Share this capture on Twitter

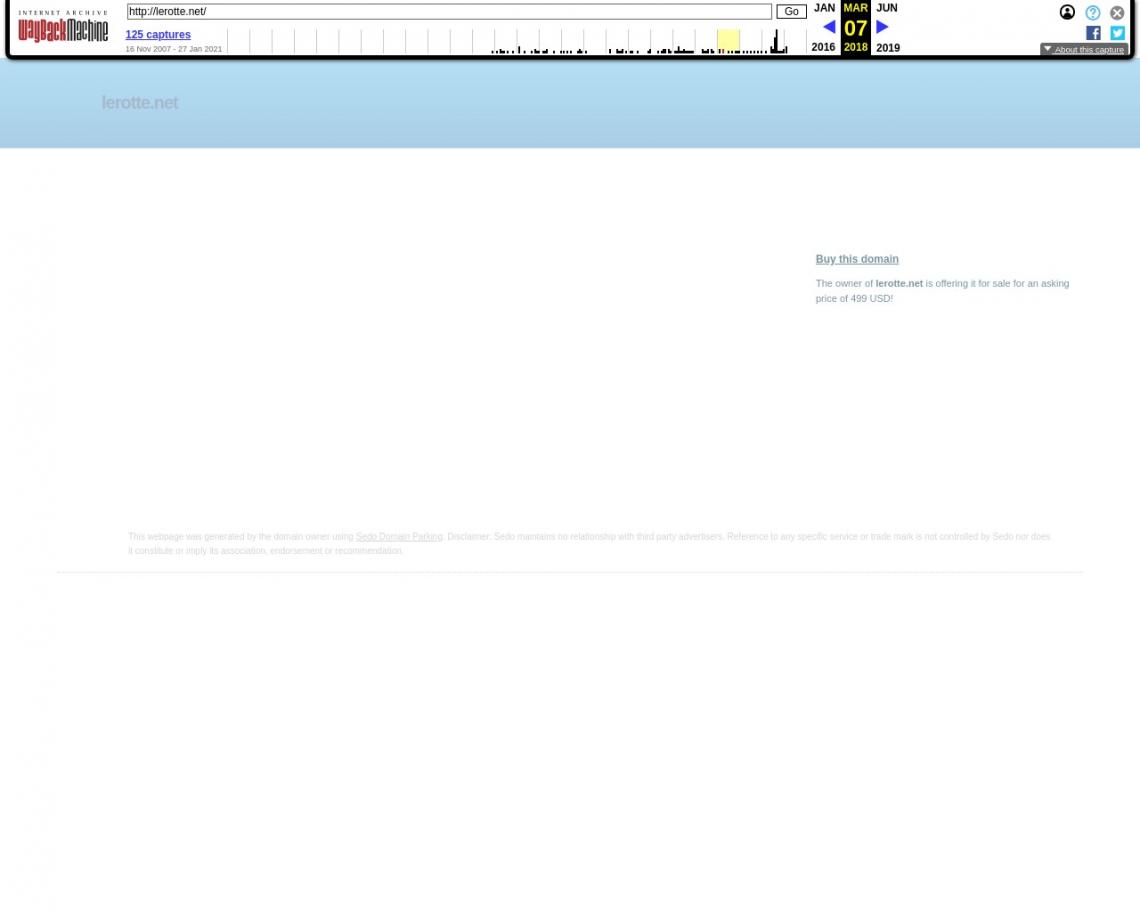coord(1117,33)
